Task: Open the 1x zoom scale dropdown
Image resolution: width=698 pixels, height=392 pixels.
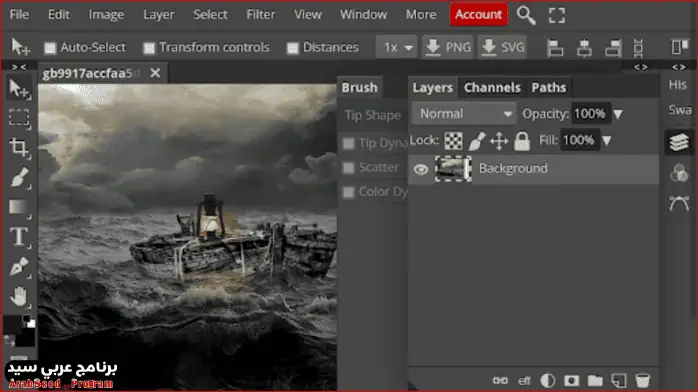Action: coord(397,47)
